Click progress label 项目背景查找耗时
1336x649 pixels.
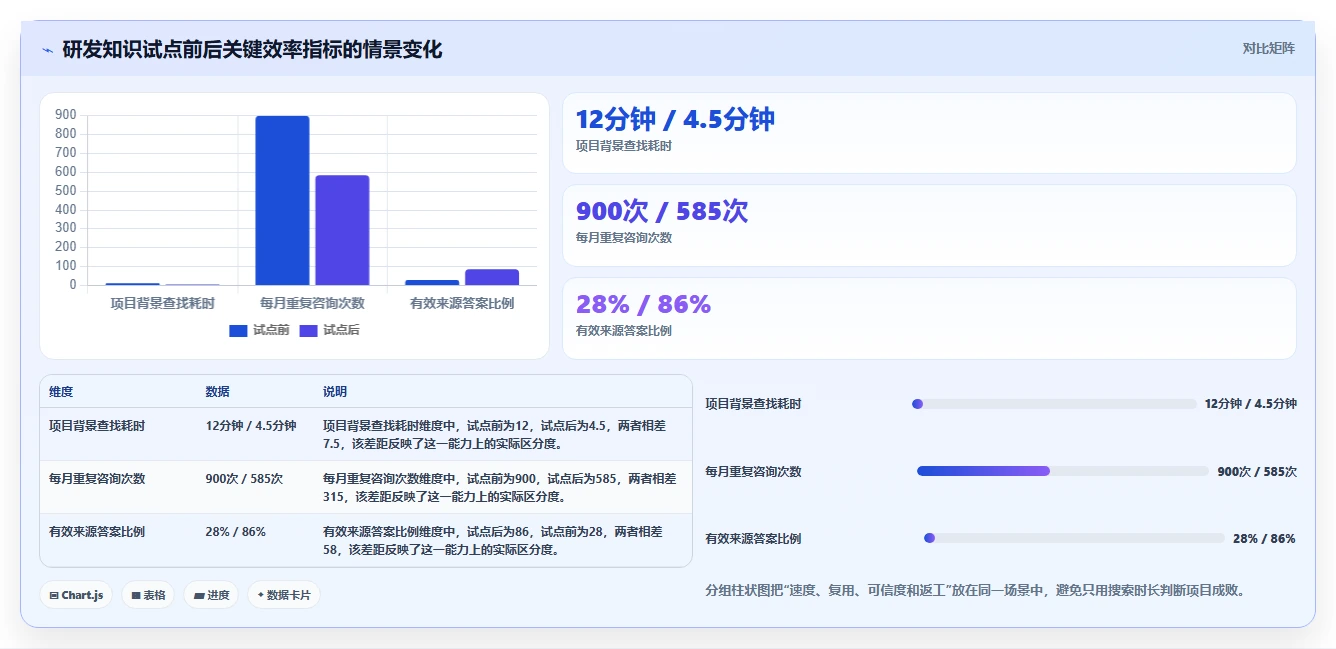pos(753,404)
